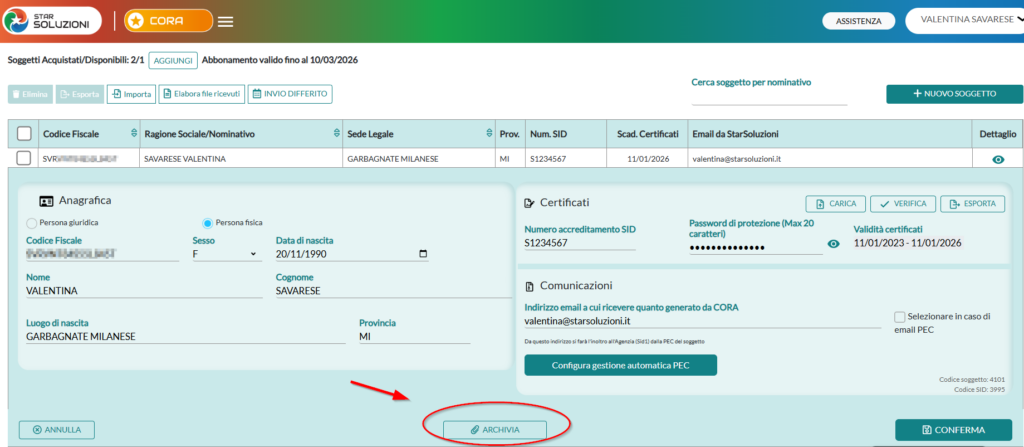Screen dimensions: 1024x447
Task: Open the Data di nascita calendar picker
Action: (423, 254)
